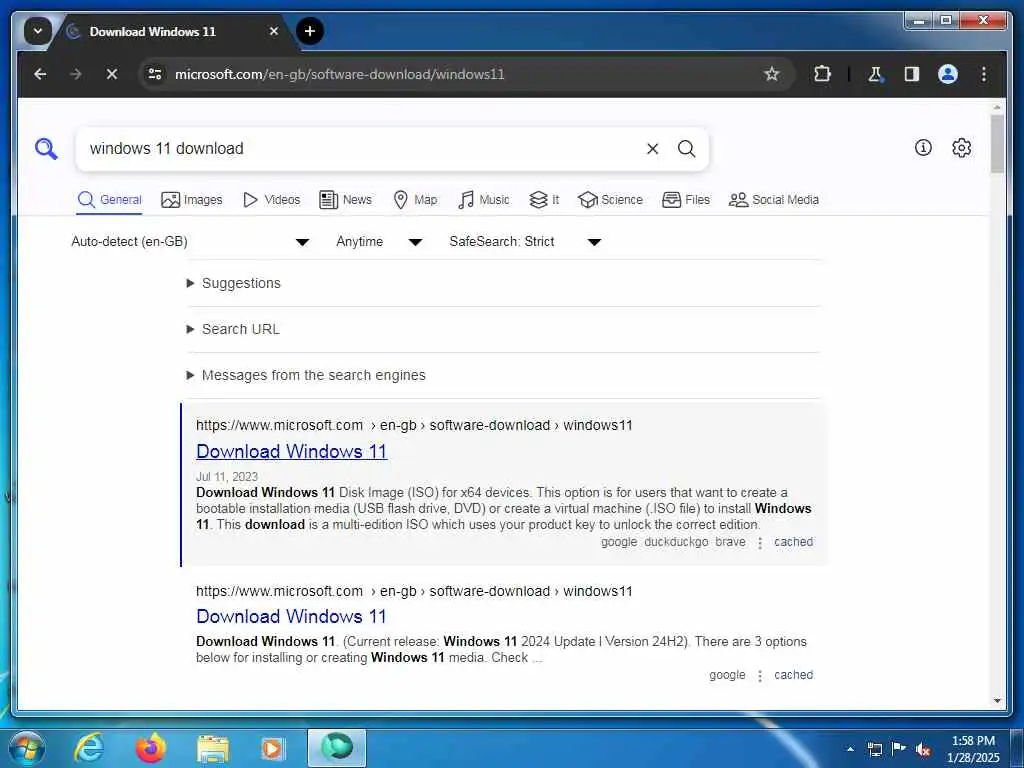This screenshot has height=768, width=1024.
Task: Switch to the Files category
Action: [686, 200]
